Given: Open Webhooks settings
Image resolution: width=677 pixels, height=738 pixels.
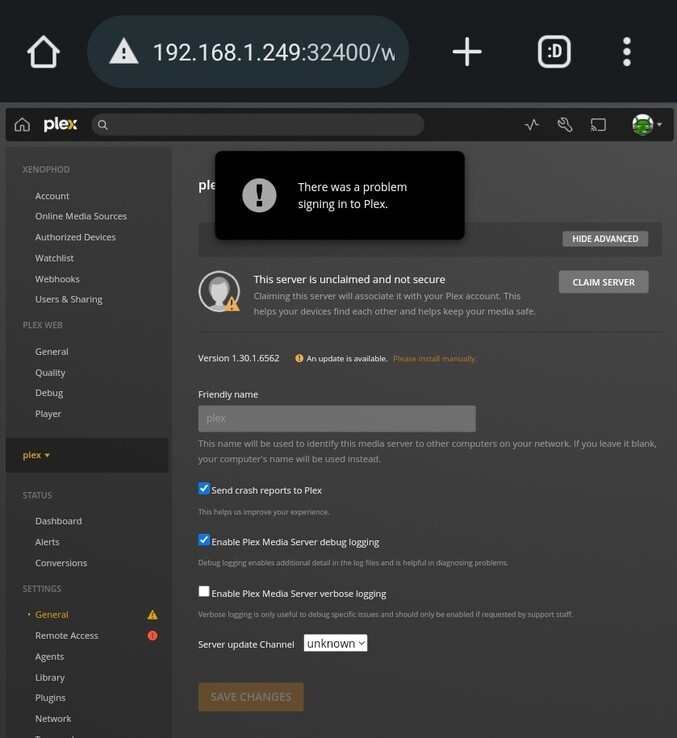Looking at the screenshot, I should tap(57, 279).
